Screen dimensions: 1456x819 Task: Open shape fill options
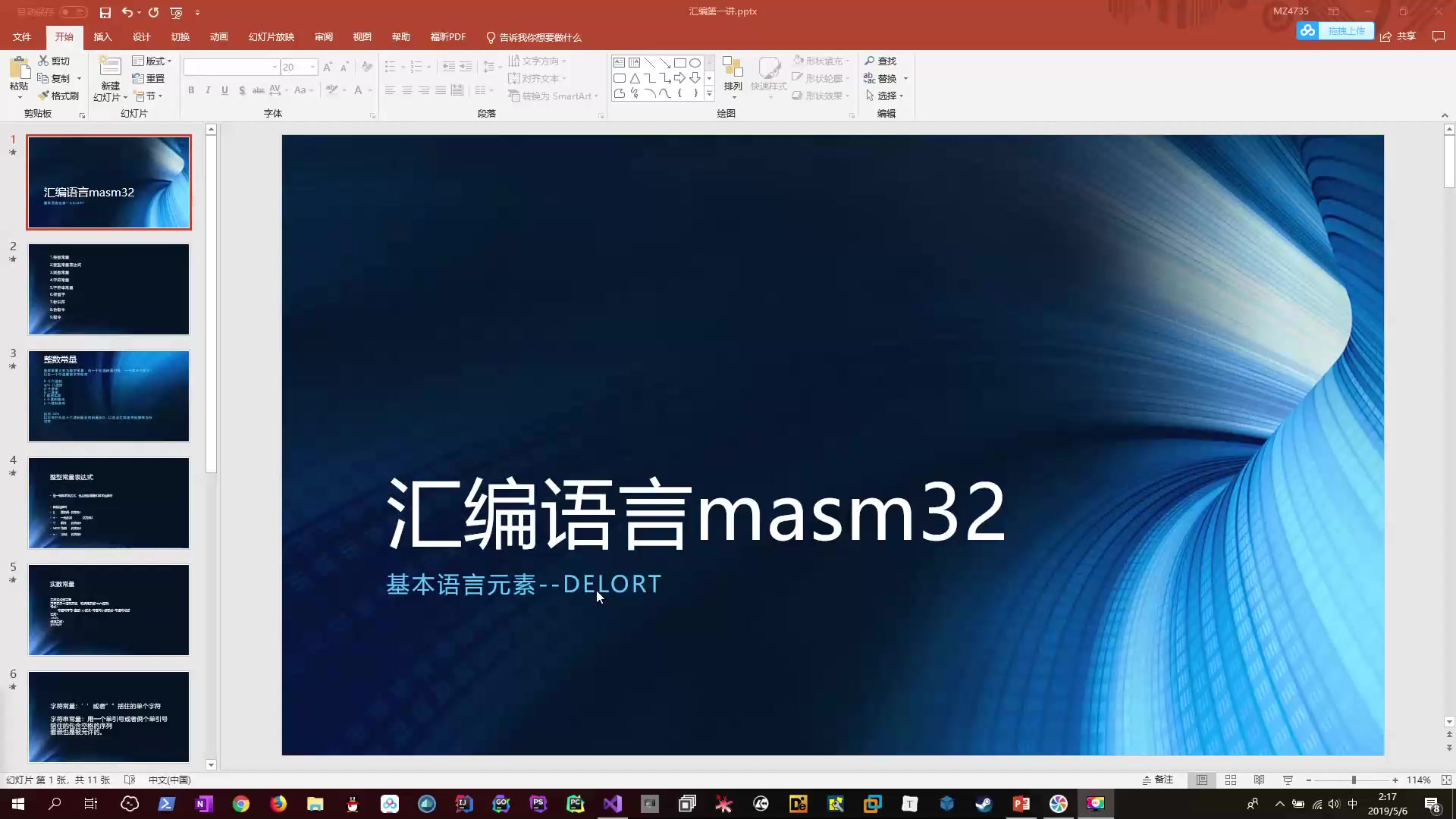821,60
